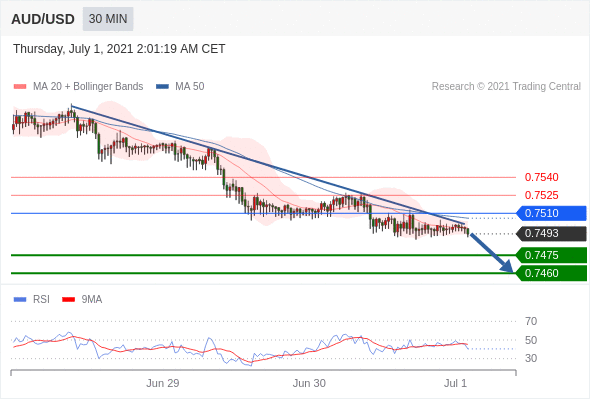Viewport: 590px width, 400px height.
Task: Select the green 0.7460 target tag
Action: coord(551,273)
